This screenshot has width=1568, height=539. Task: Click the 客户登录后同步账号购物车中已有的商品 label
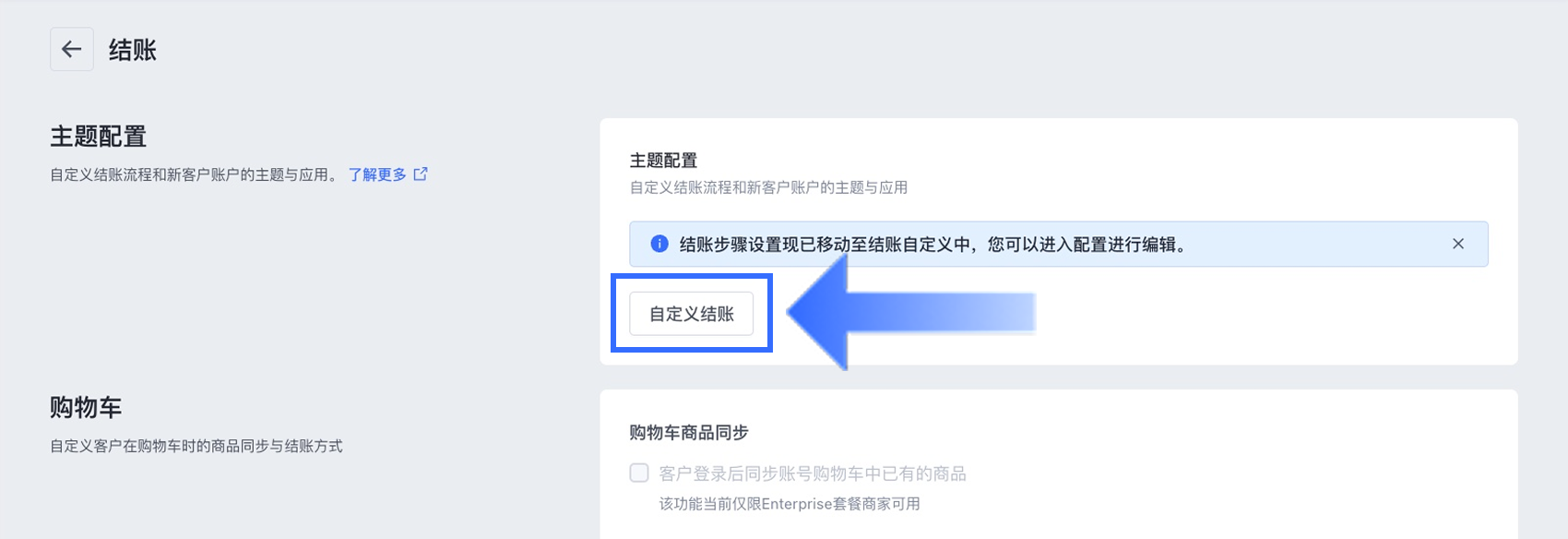click(x=813, y=473)
